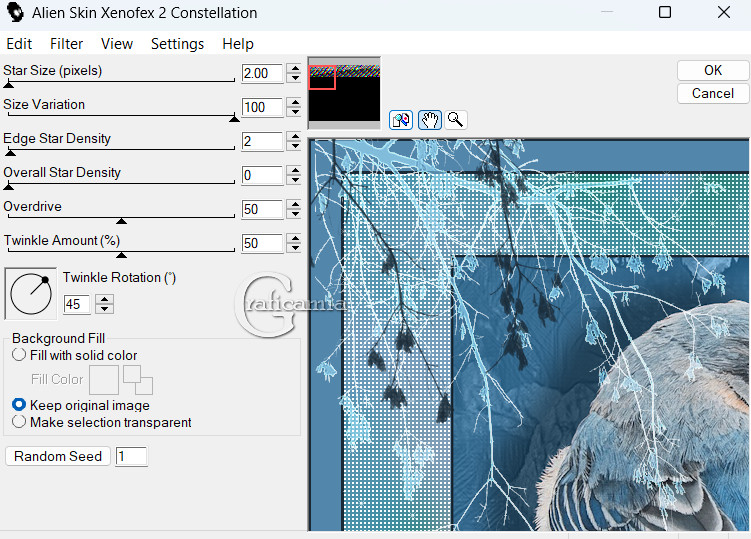This screenshot has width=751, height=539.
Task: Click the navigator thumbnail preview
Action: point(344,93)
